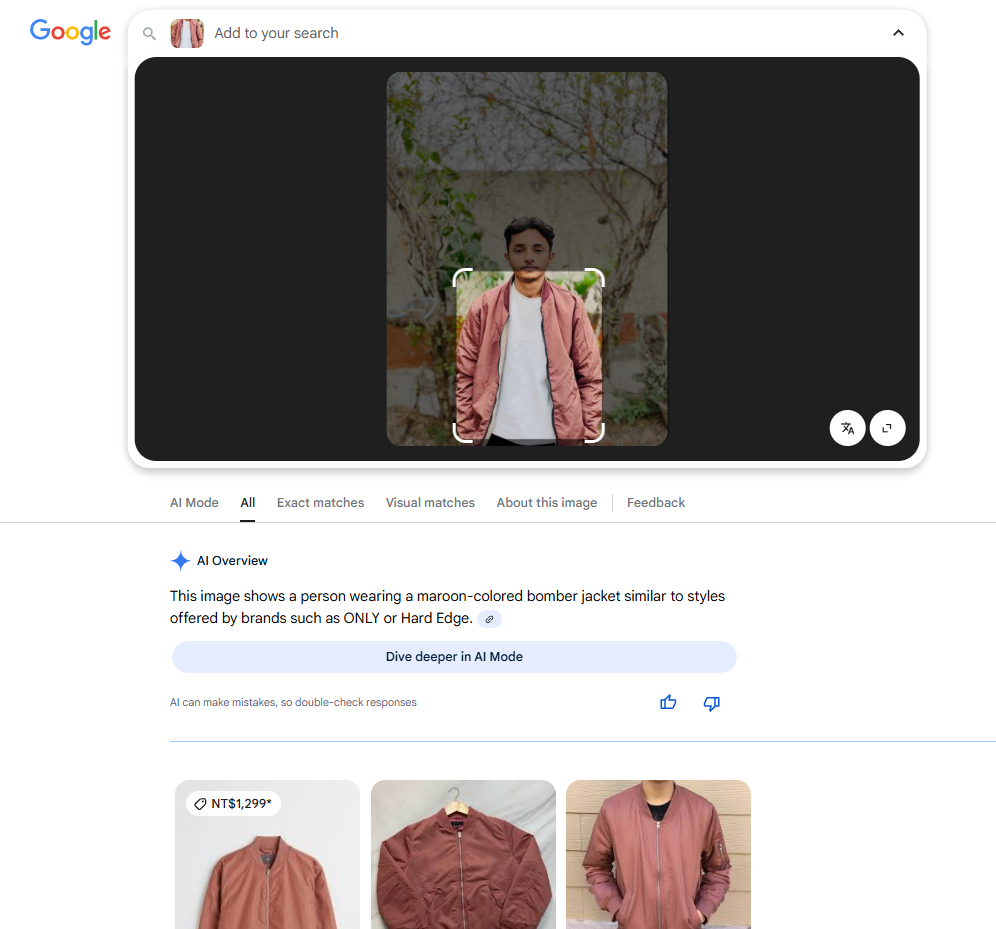996x929 pixels.
Task: Collapse the image search panel
Action: [x=898, y=32]
